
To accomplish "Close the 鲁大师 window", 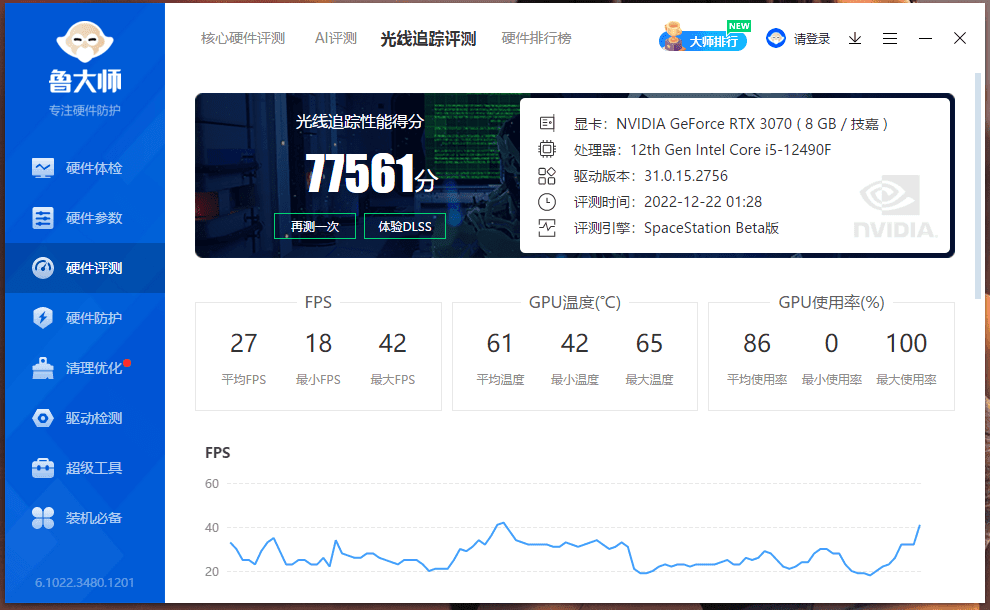I will 960,39.
